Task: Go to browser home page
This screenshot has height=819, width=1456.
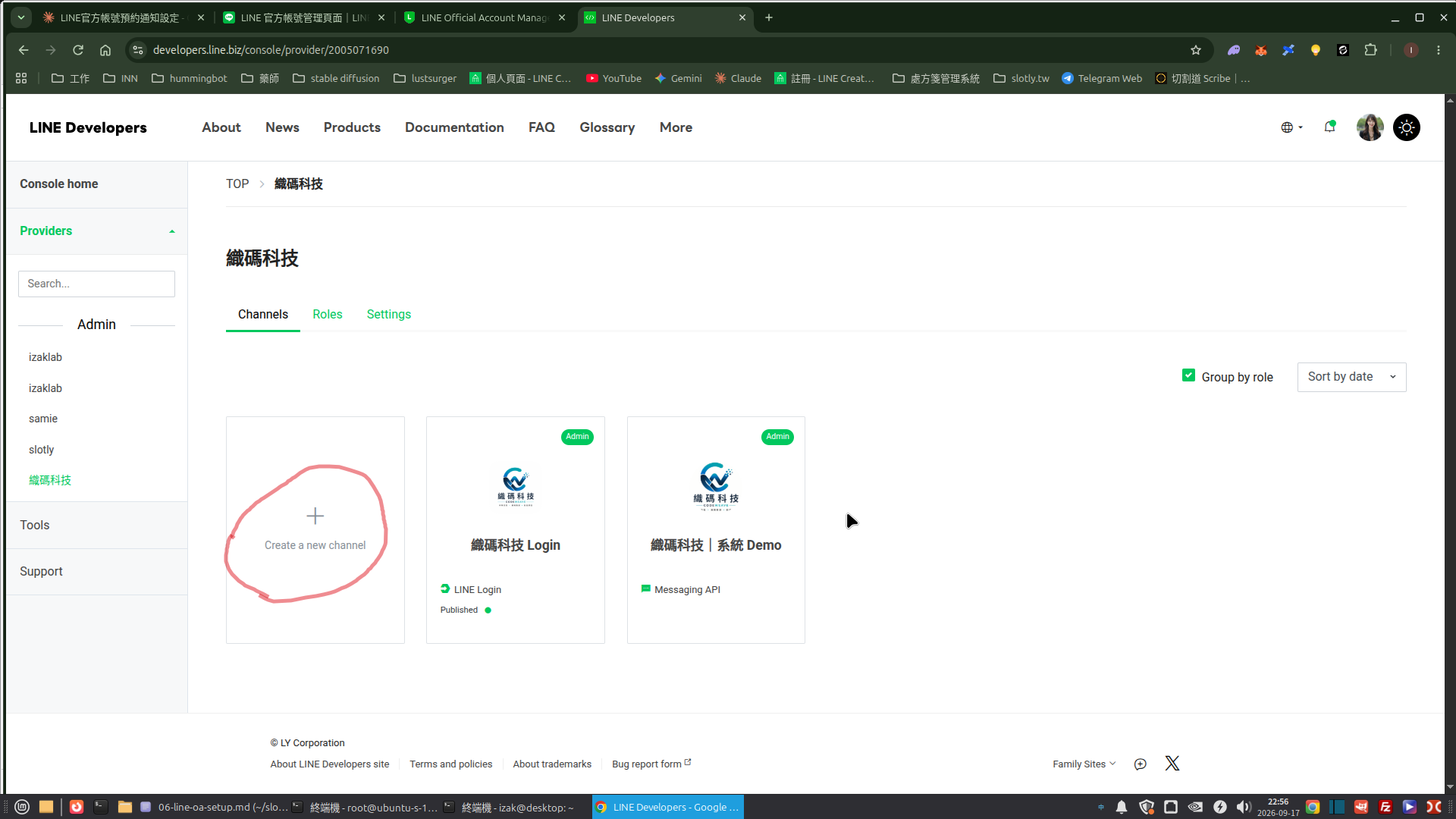Action: (105, 50)
